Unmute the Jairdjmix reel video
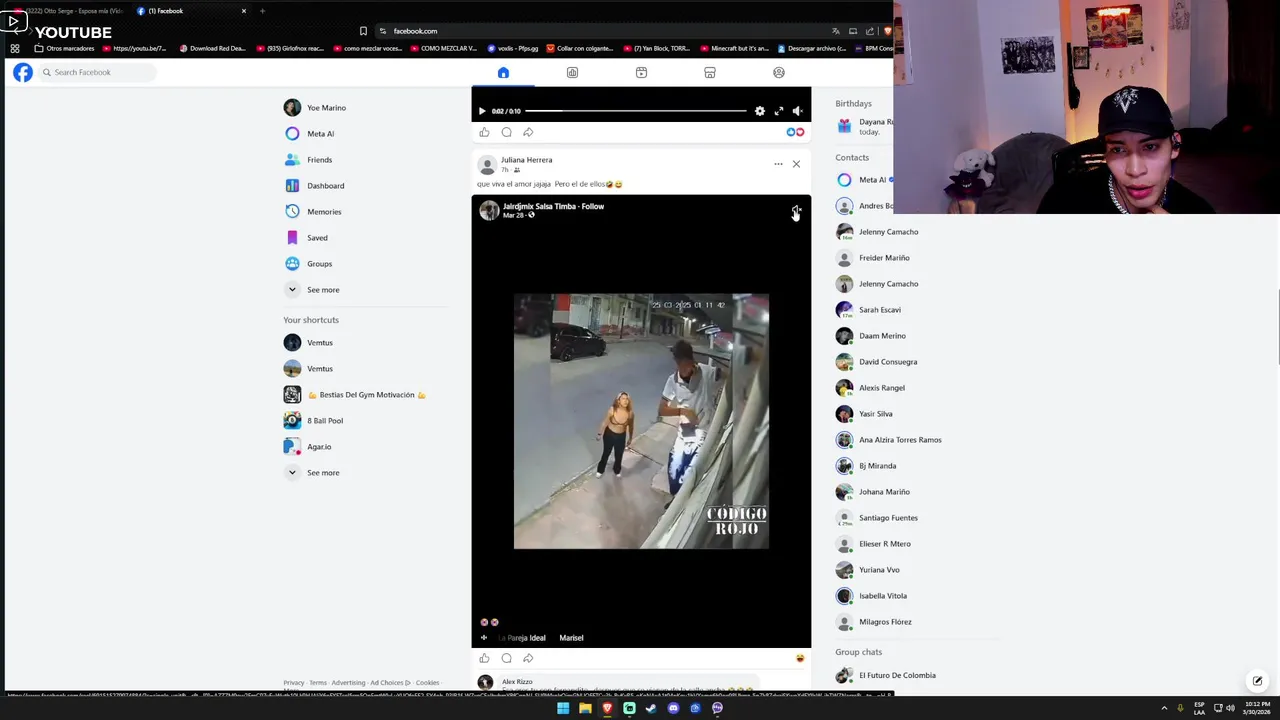1280x720 pixels. click(796, 210)
